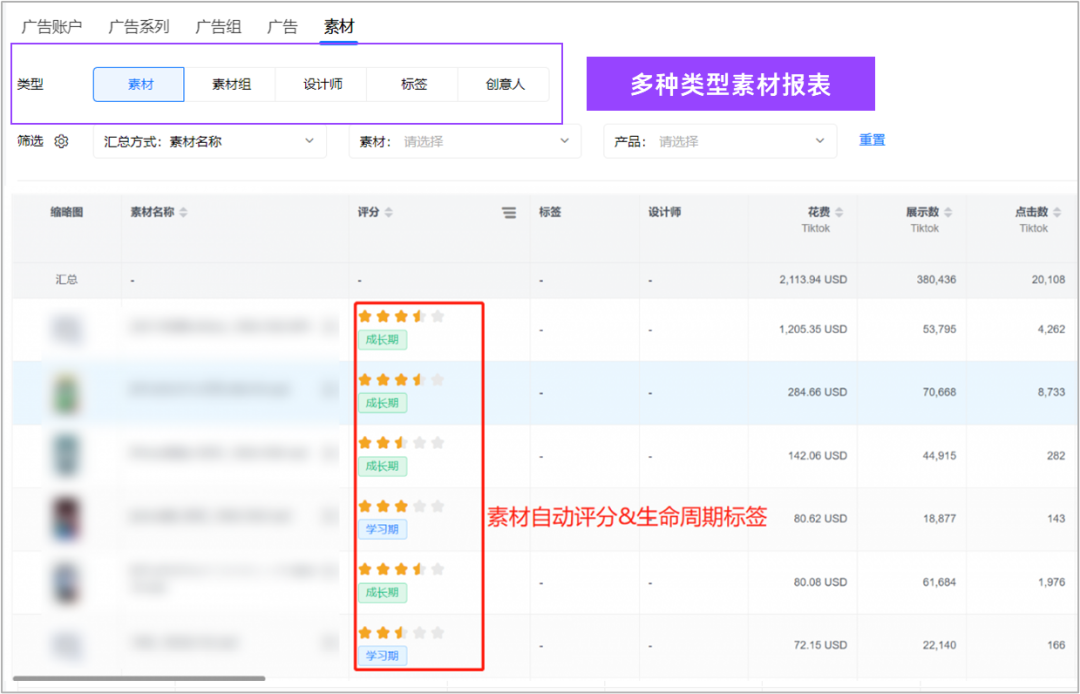1080x694 pixels.
Task: Click the filter settings gear beside 筛选
Action: point(61,141)
